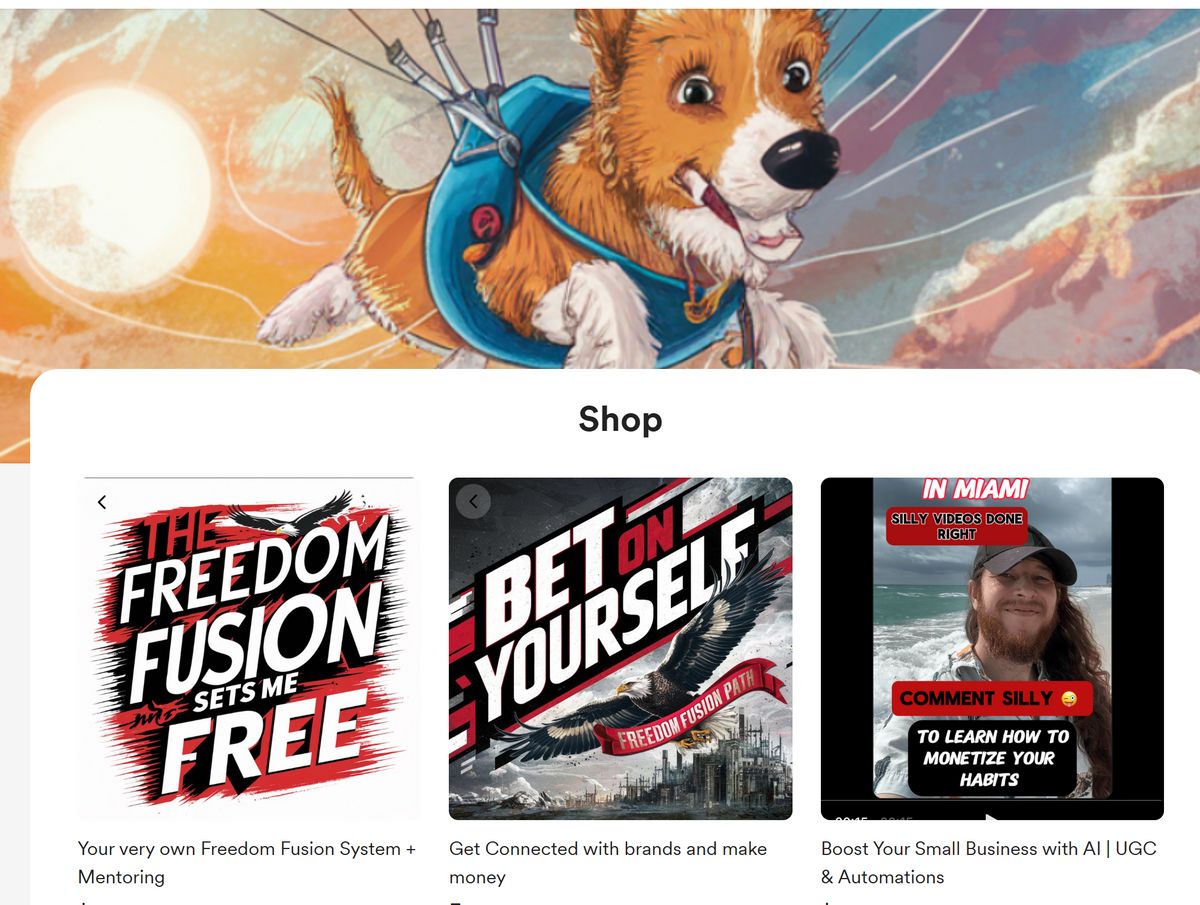The height and width of the screenshot is (905, 1200).
Task: Click the Miami beach video thumbnail
Action: 992,649
